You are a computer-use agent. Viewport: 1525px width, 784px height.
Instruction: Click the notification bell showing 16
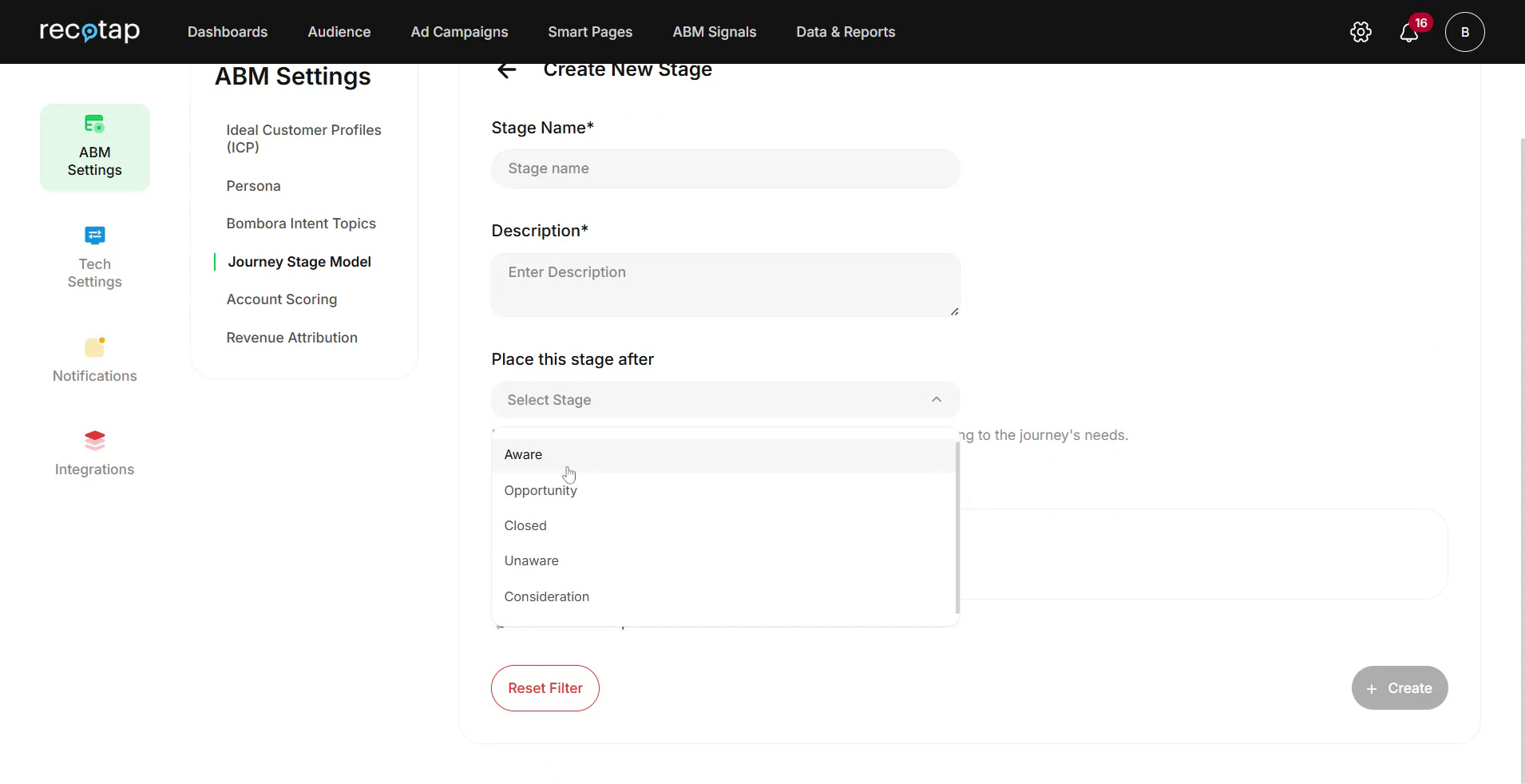(1410, 32)
